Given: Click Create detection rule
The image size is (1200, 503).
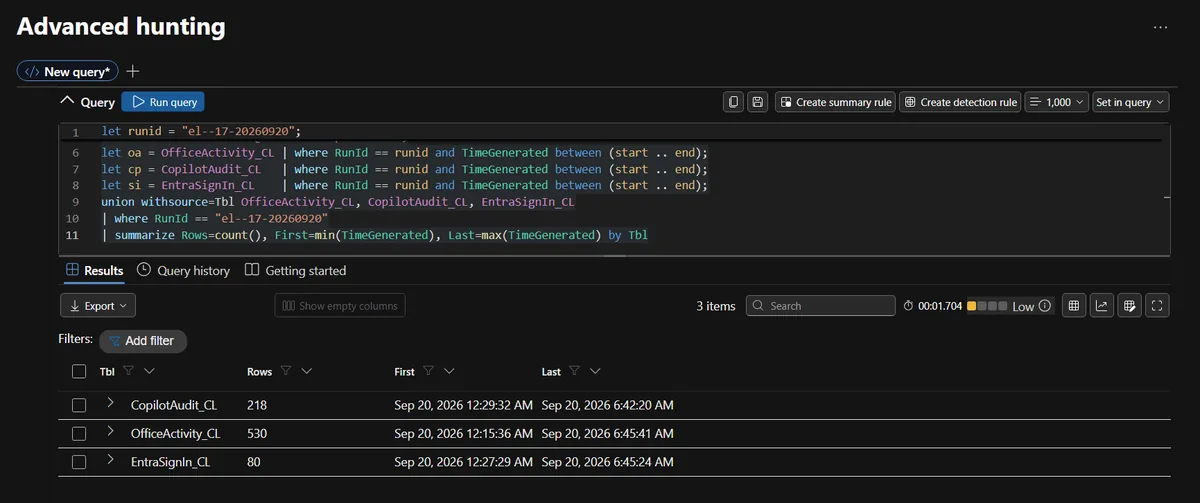Looking at the screenshot, I should click(x=960, y=102).
